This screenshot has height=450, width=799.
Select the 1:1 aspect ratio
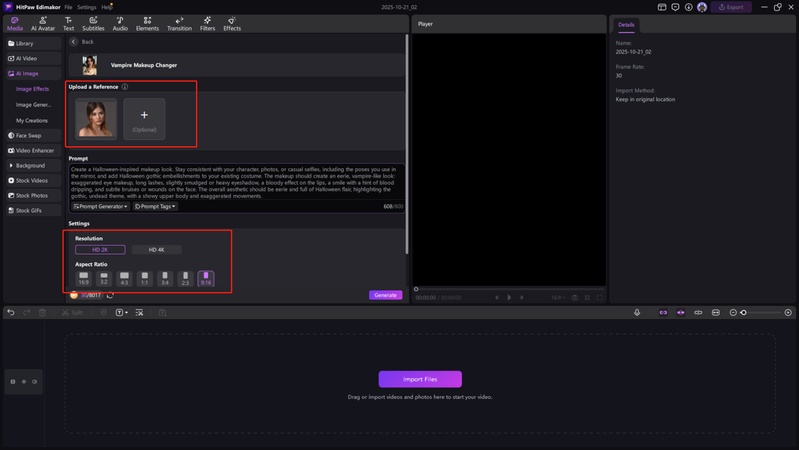(x=144, y=277)
